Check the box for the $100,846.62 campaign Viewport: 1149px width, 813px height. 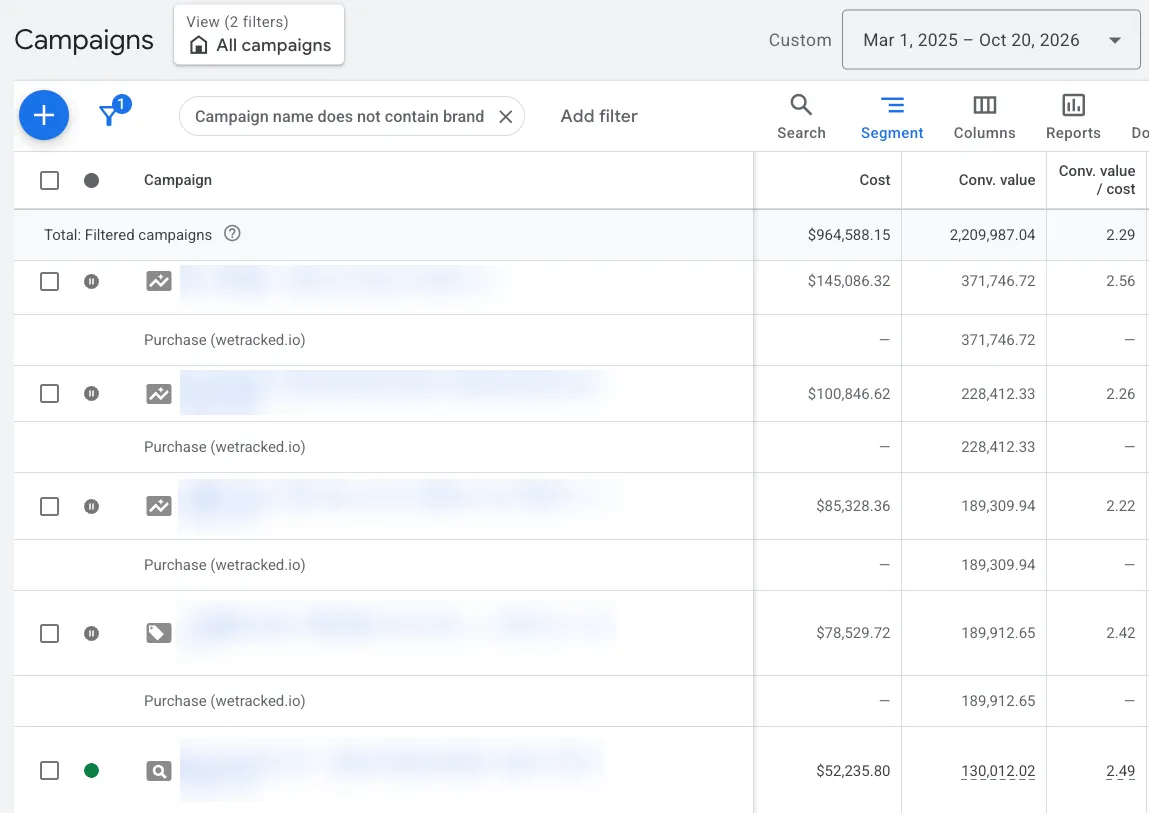(49, 394)
